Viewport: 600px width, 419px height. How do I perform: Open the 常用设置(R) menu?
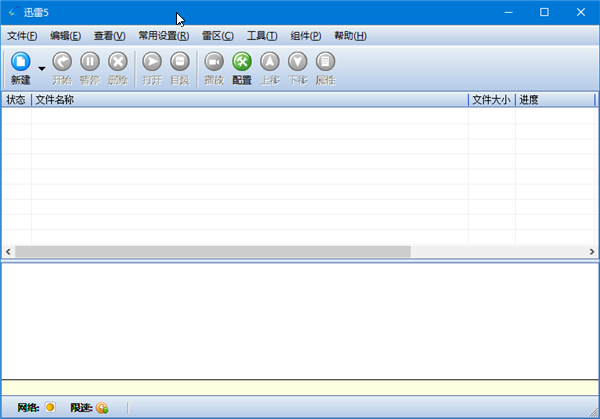click(x=164, y=36)
